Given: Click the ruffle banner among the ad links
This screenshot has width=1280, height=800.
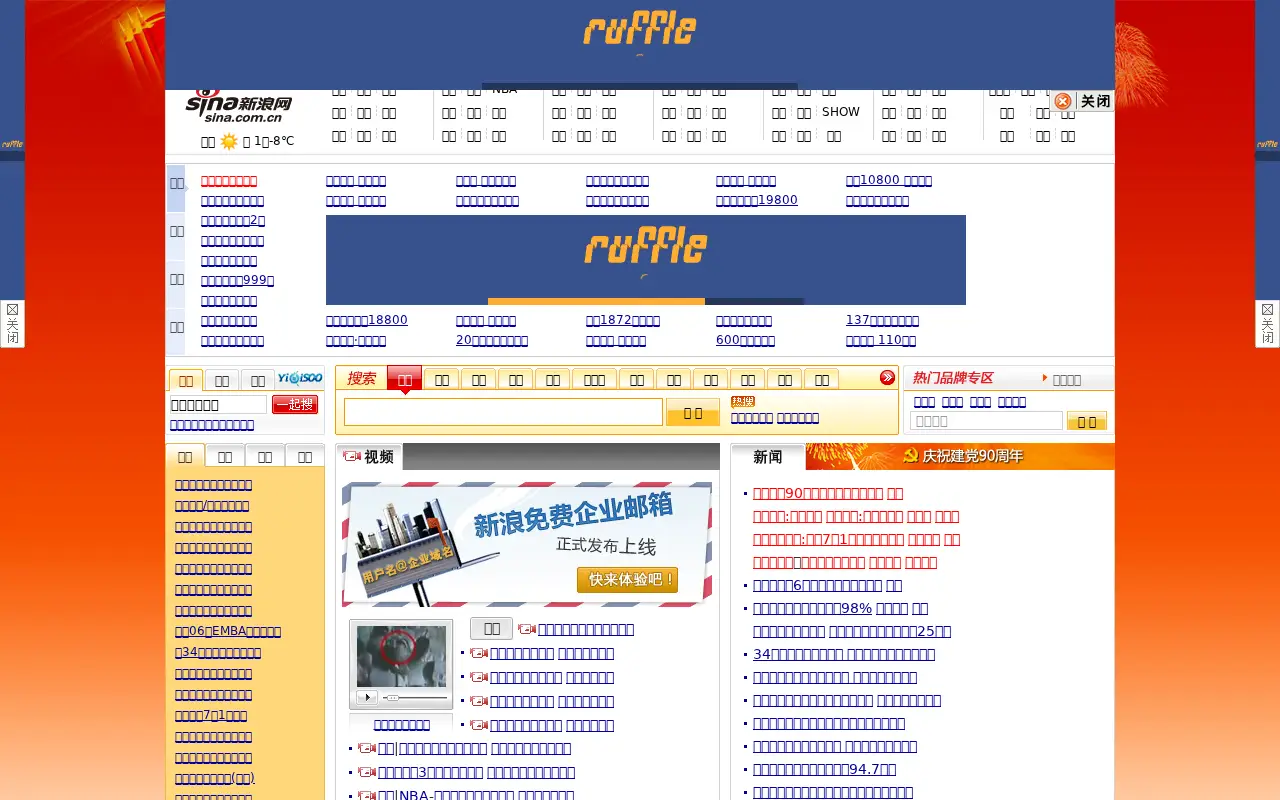Looking at the screenshot, I should tap(646, 260).
